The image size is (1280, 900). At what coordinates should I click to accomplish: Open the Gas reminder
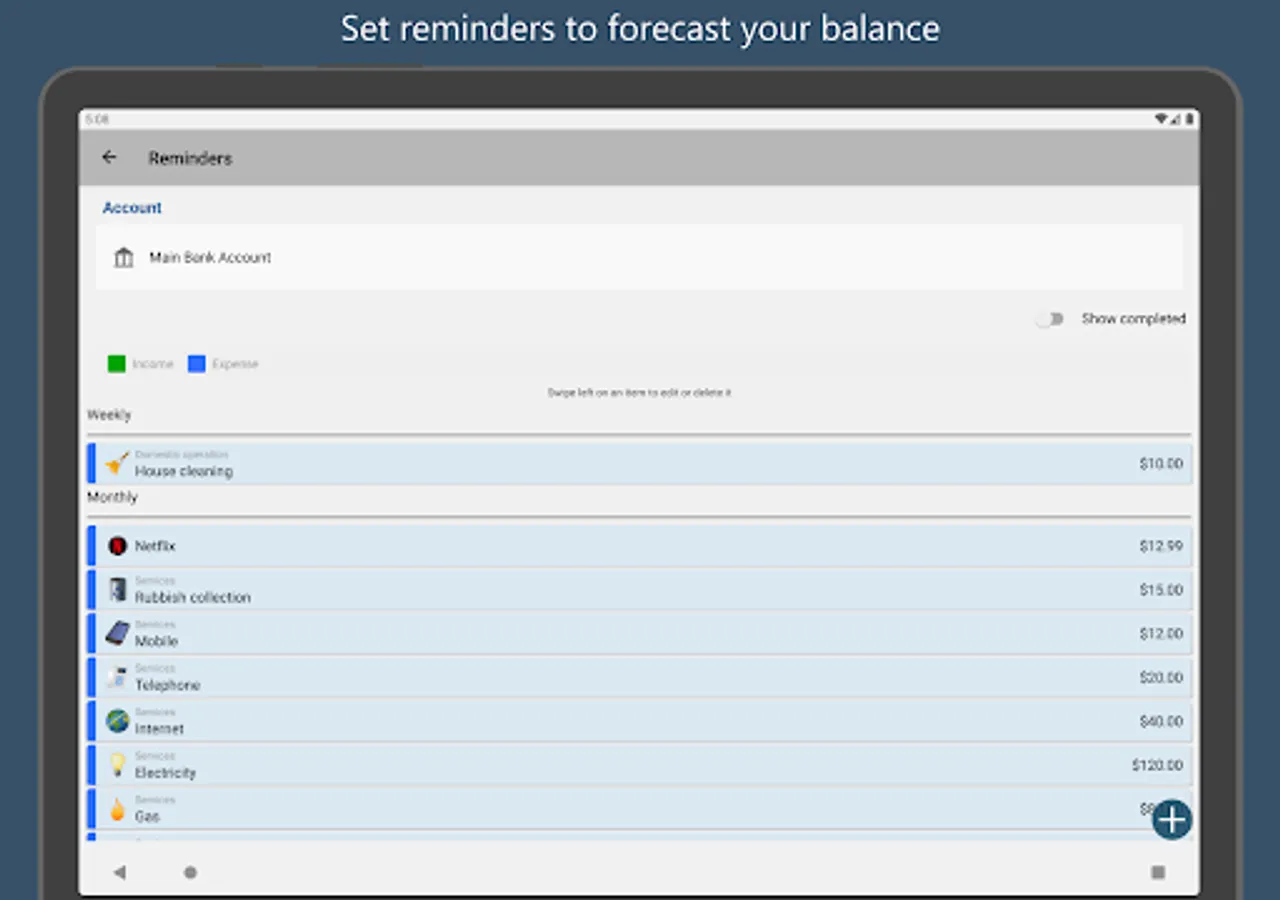pos(639,810)
